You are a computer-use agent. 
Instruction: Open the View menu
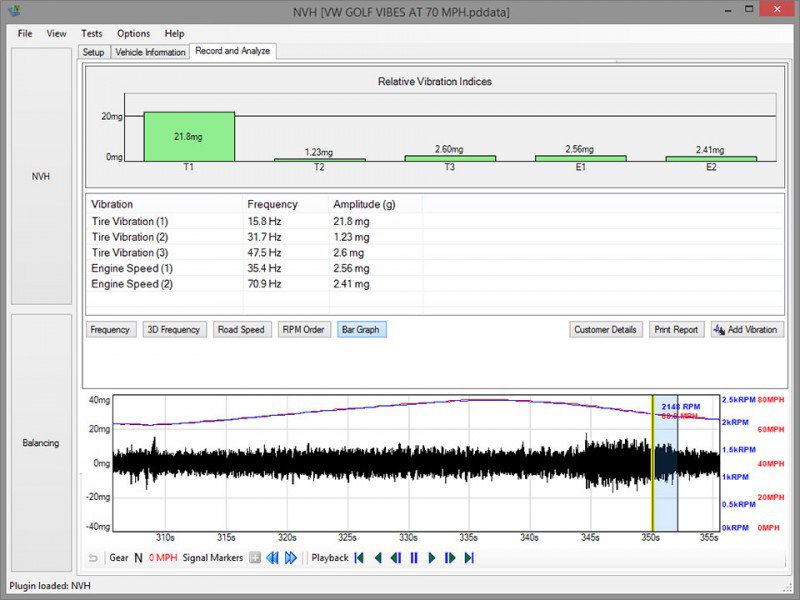56,33
